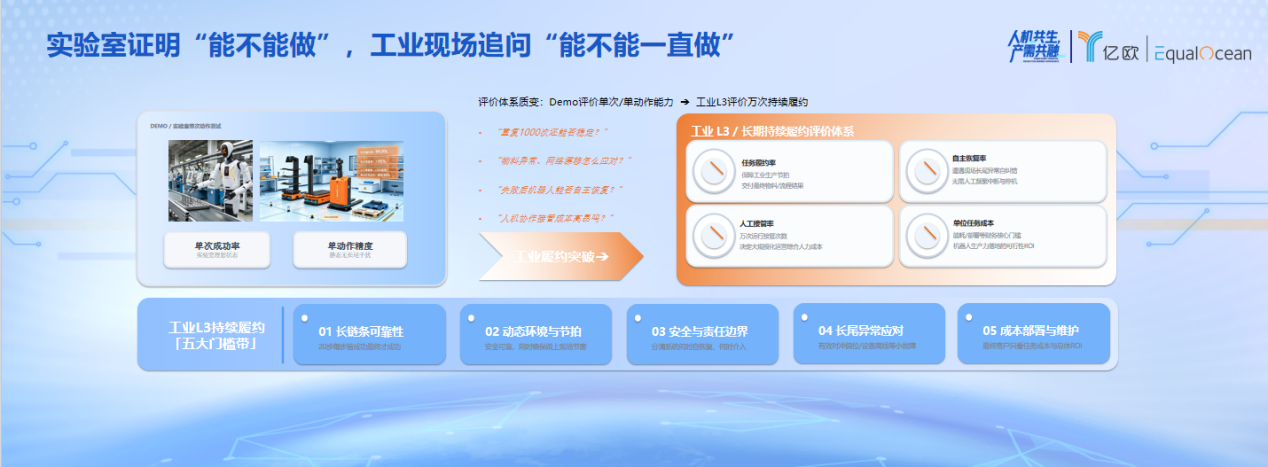Click the description lines under 任务履约率

coord(772,181)
